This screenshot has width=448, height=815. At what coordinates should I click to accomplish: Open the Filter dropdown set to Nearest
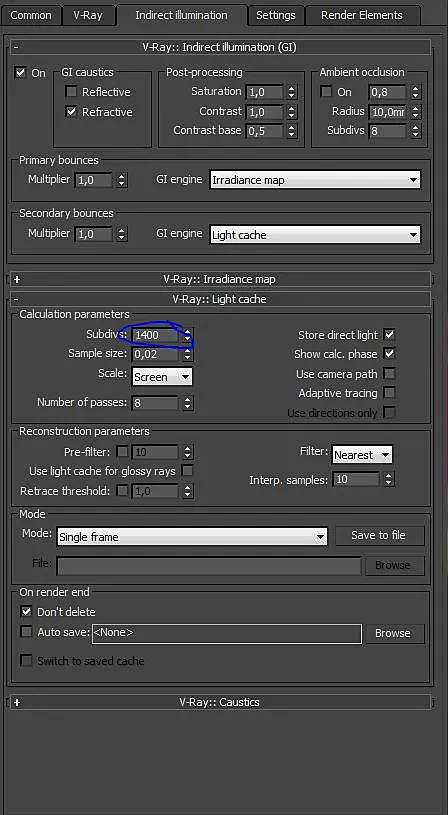362,455
